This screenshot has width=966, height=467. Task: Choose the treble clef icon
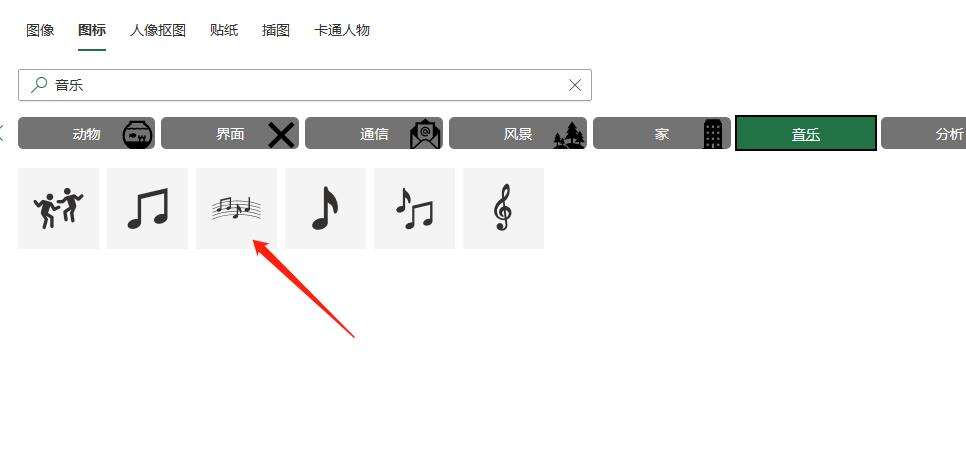(x=503, y=208)
